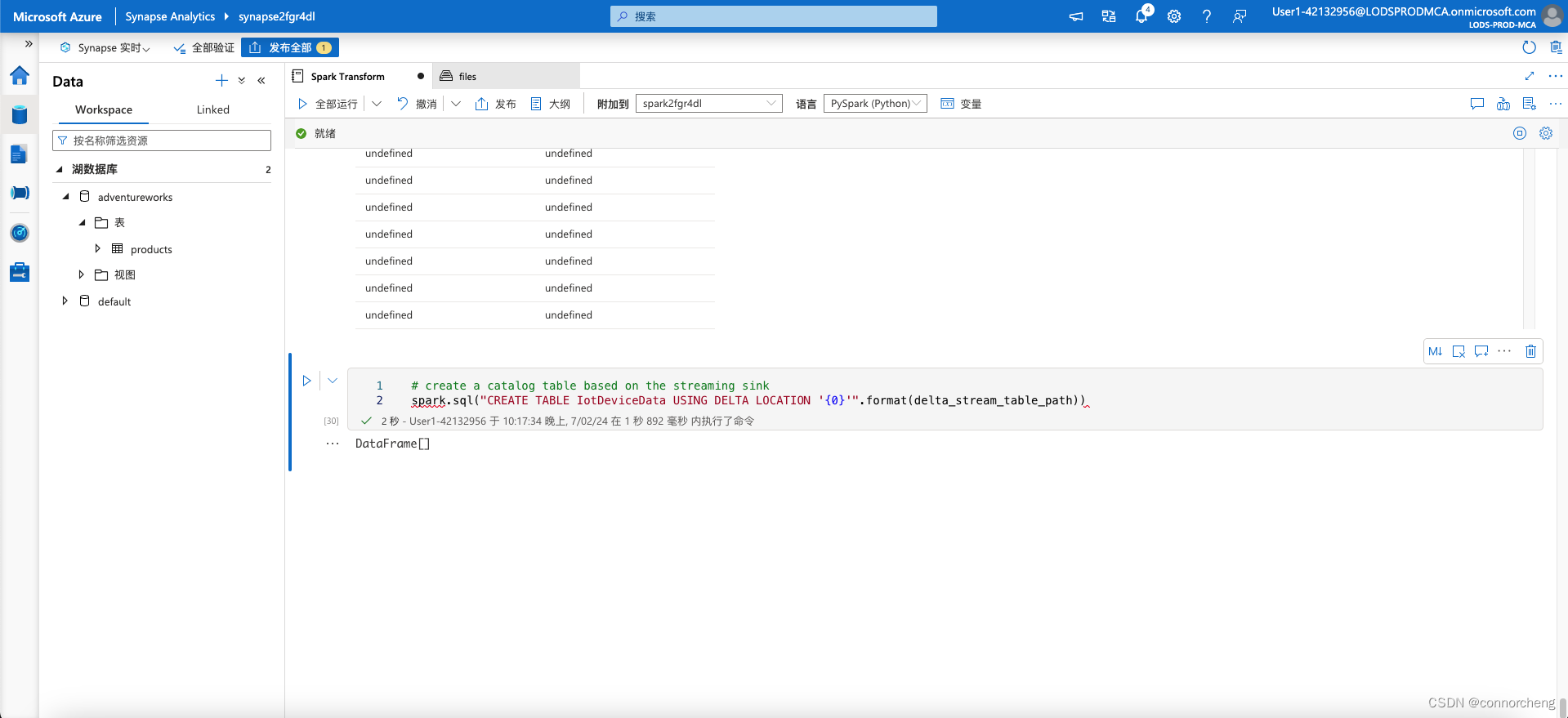This screenshot has height=718, width=1568.
Task: Open the Variables panel
Action: (x=961, y=104)
